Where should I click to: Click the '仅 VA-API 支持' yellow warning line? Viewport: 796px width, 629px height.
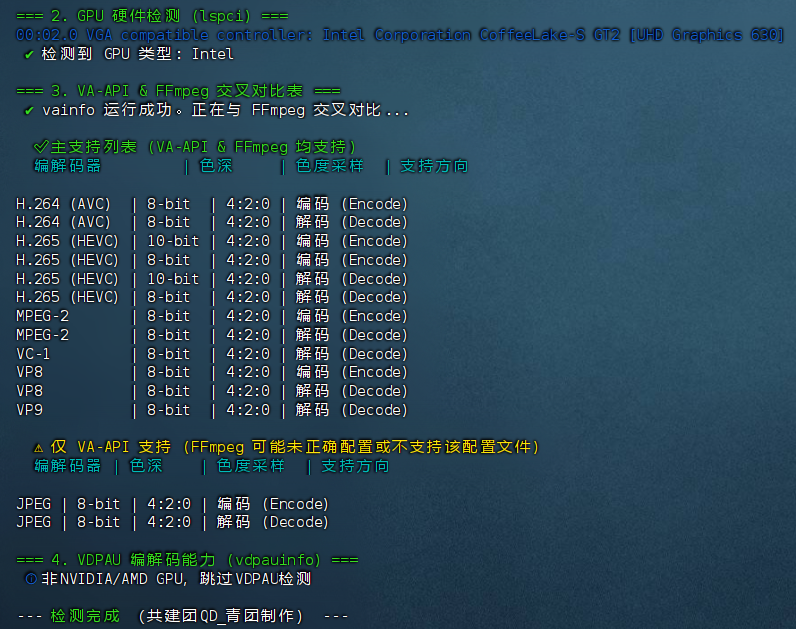(286, 447)
